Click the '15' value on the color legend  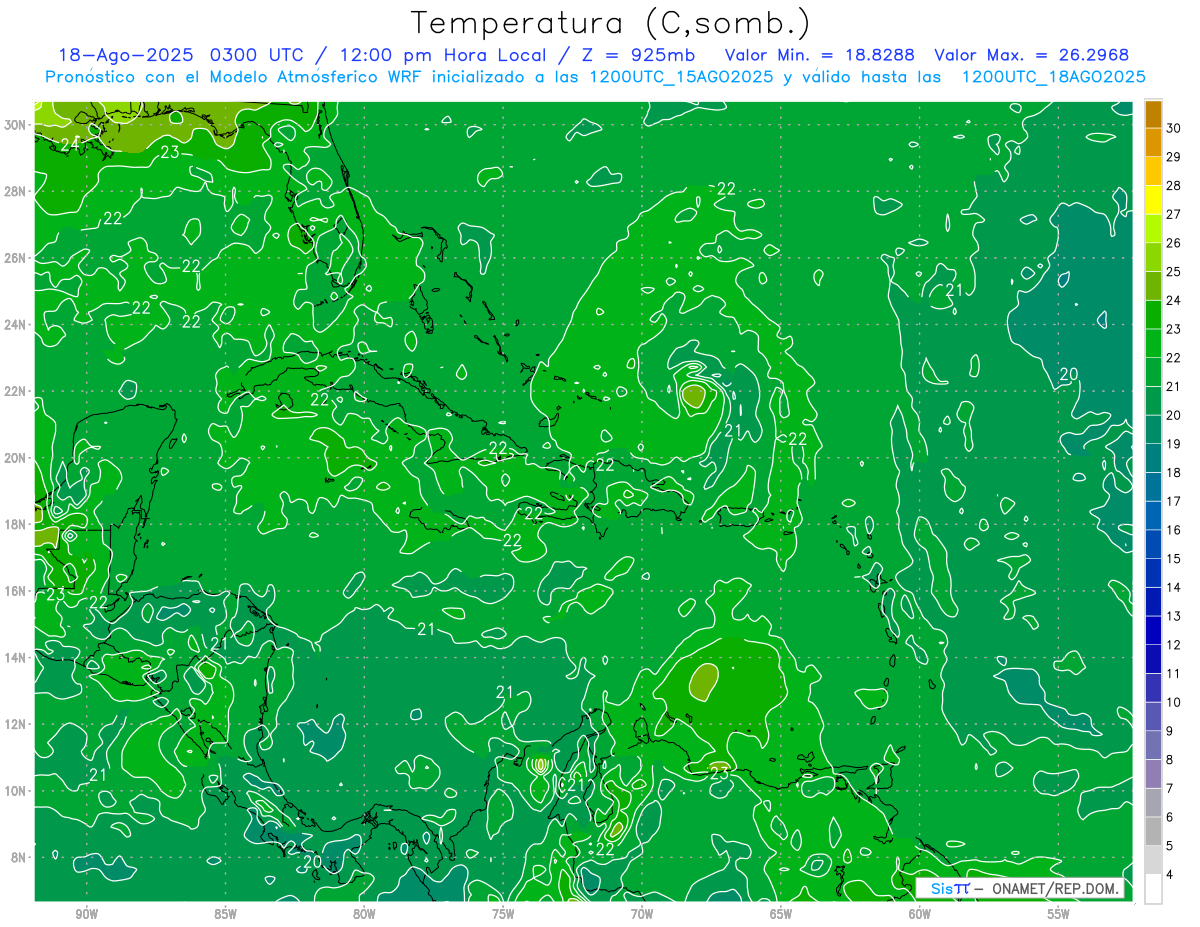click(1174, 559)
